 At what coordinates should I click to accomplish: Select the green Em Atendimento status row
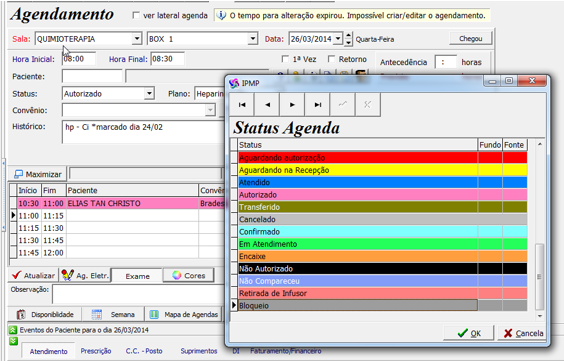pos(382,244)
